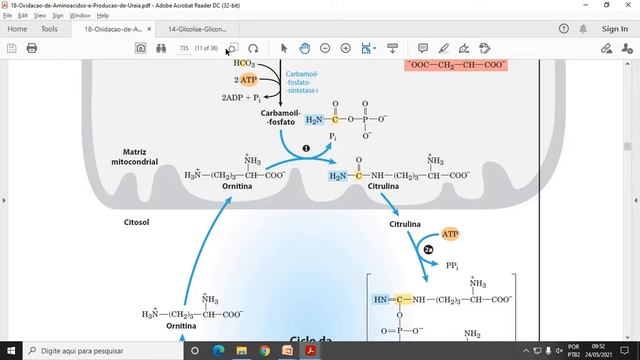Click the Stamp tool icon
Image resolution: width=640 pixels, height=360 pixels.
485,48
